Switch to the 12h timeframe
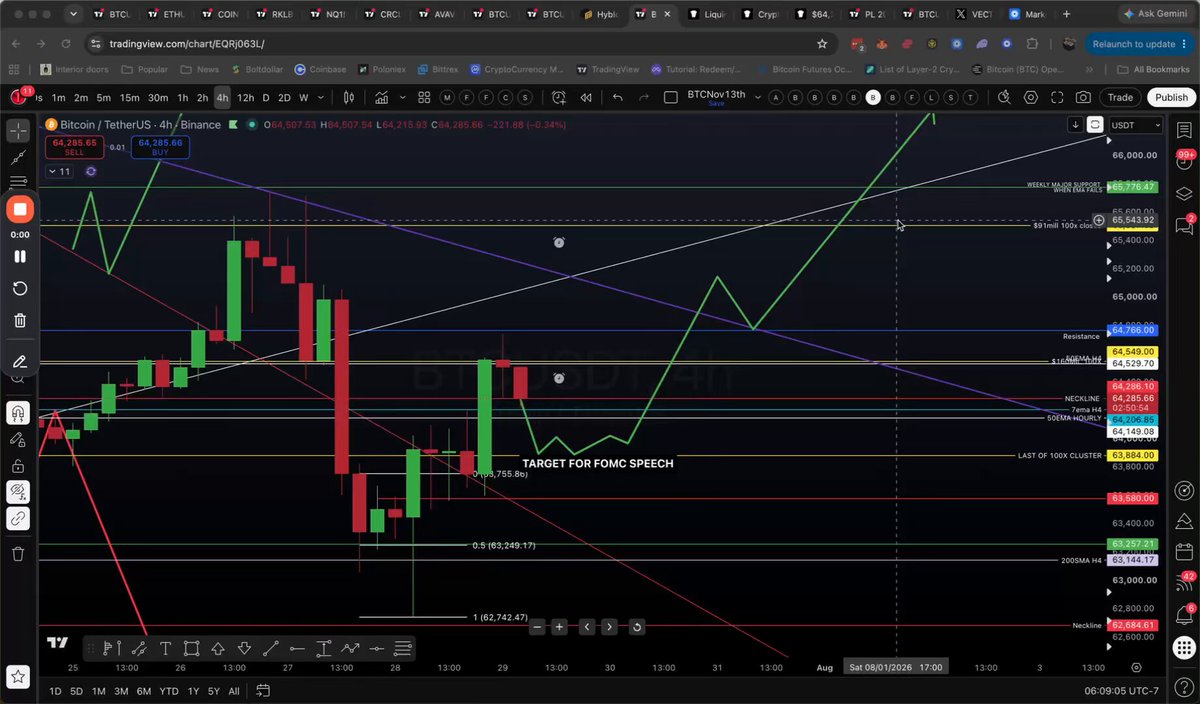Viewport: 1200px width, 704px height. click(245, 97)
